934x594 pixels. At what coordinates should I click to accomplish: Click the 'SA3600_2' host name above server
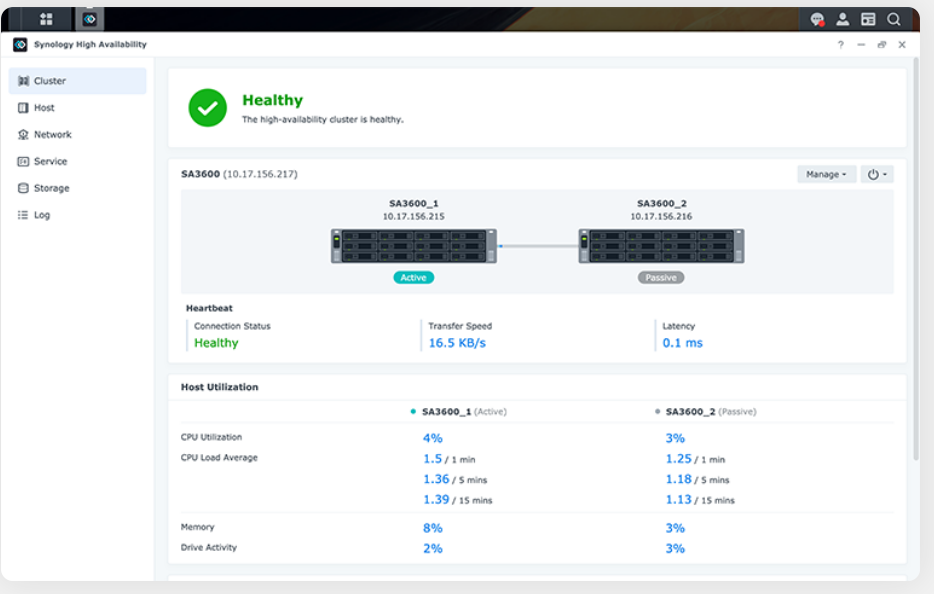(x=661, y=204)
